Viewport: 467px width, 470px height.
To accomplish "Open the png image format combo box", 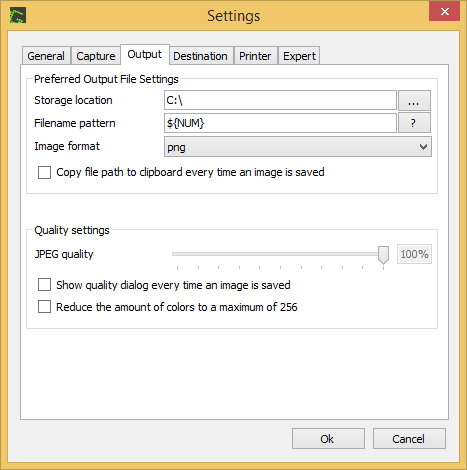I will (x=298, y=147).
